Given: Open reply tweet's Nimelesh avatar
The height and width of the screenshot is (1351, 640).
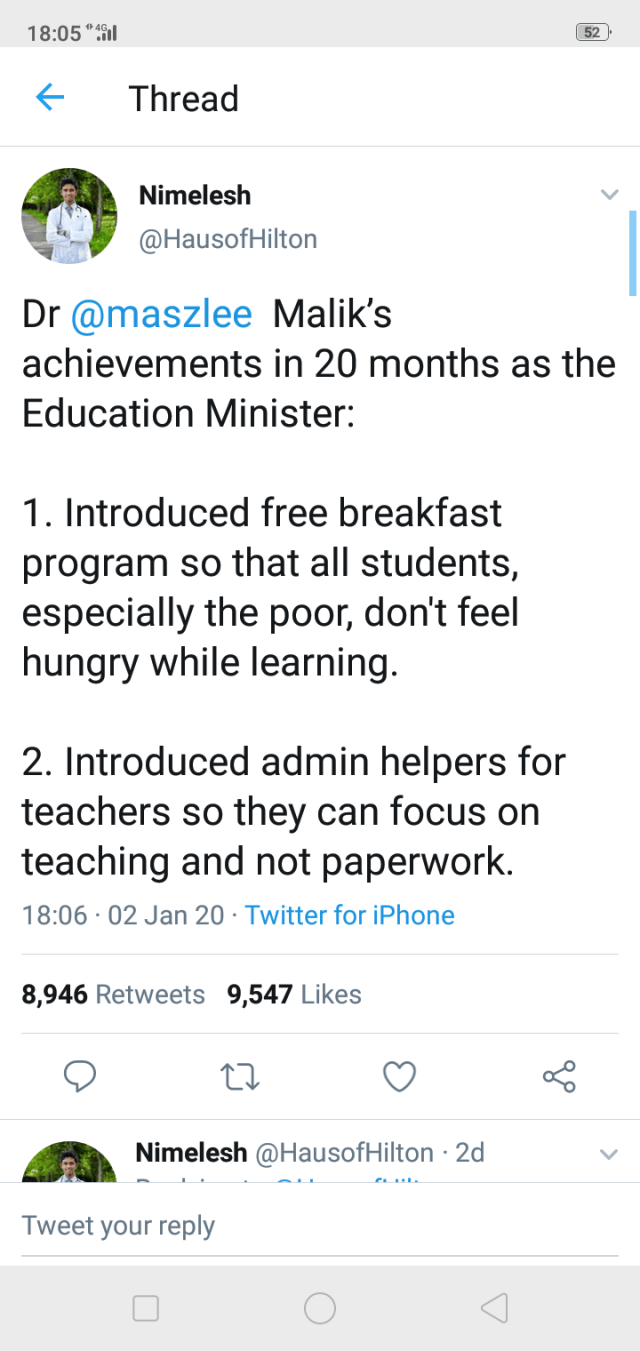Looking at the screenshot, I should [69, 1163].
